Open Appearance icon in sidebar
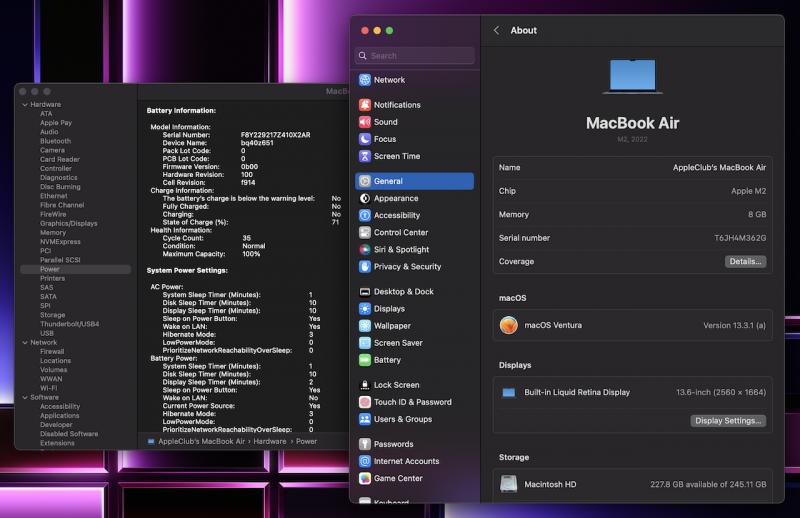This screenshot has height=518, width=800. click(365, 199)
